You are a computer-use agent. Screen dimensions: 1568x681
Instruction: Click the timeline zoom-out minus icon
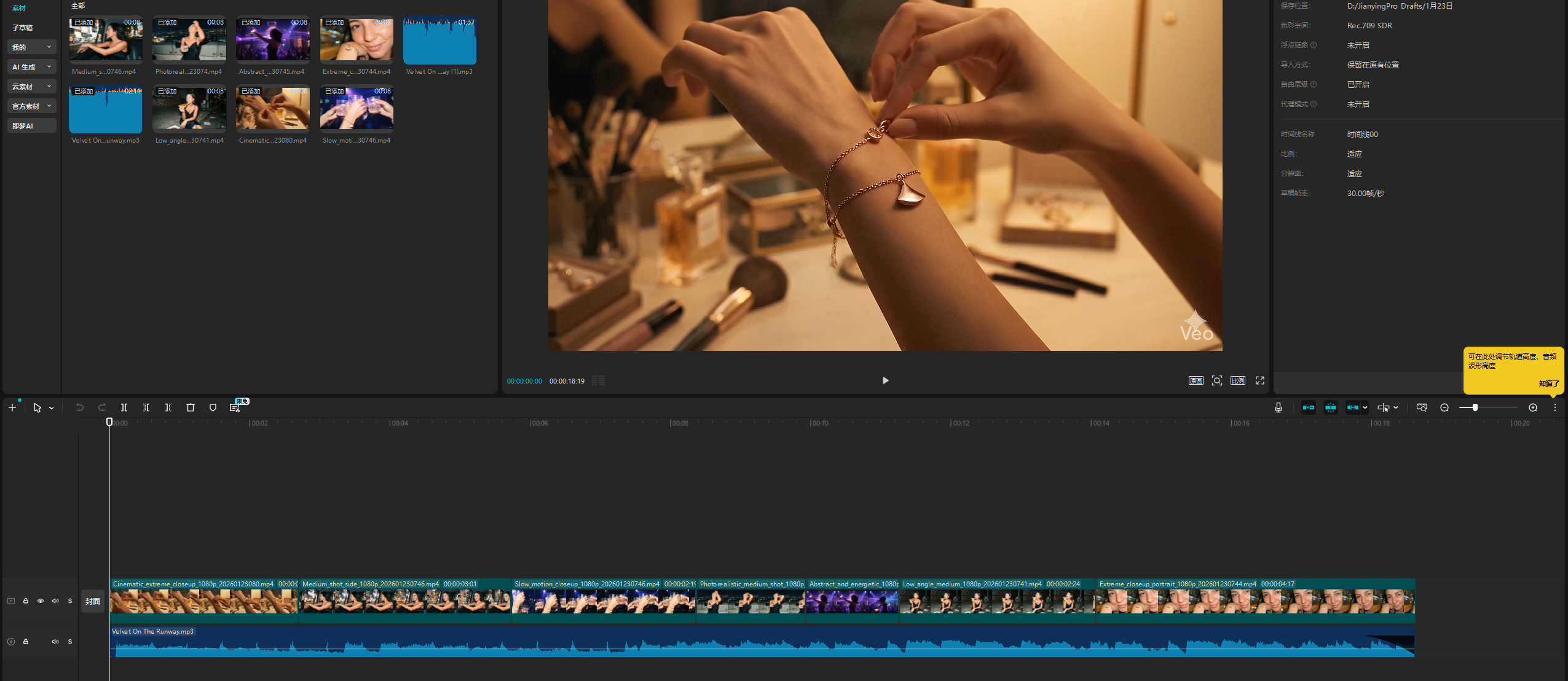(1444, 407)
